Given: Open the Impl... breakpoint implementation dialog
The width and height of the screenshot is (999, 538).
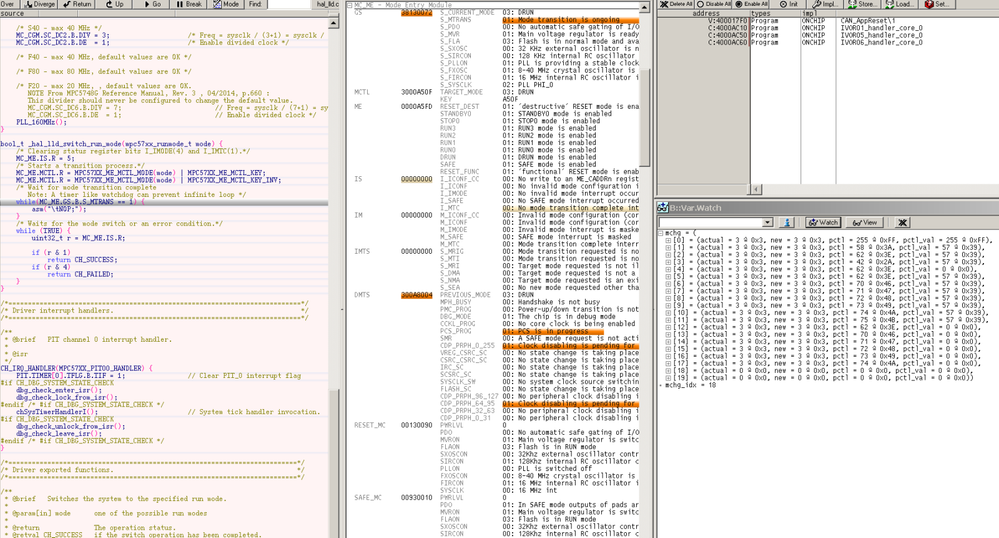Looking at the screenshot, I should [826, 4].
